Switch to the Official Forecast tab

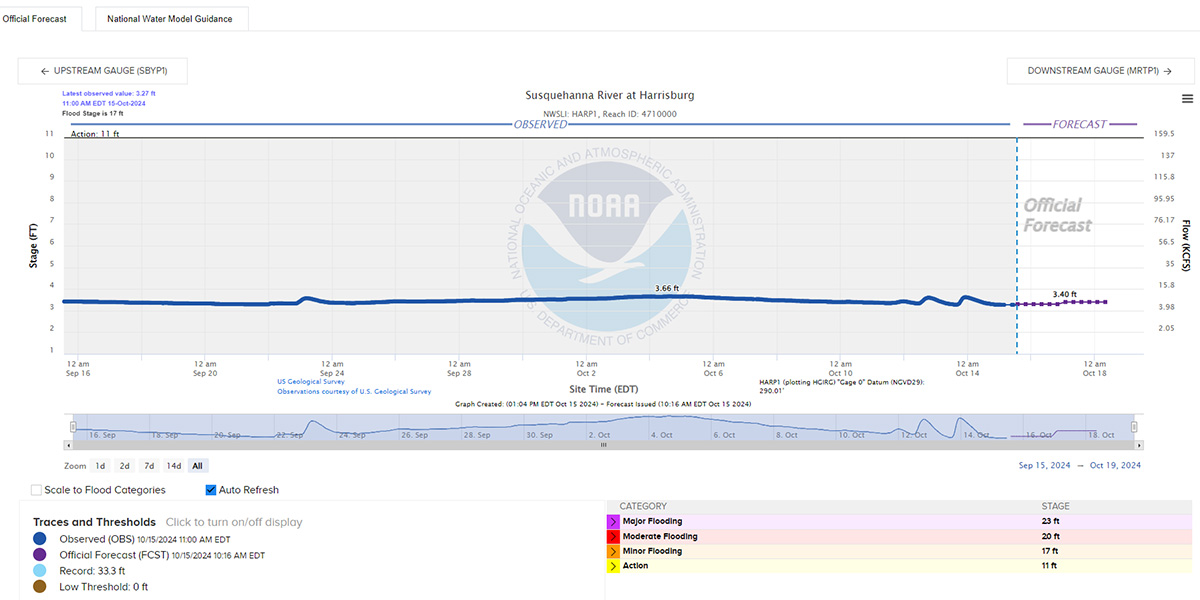[42, 18]
